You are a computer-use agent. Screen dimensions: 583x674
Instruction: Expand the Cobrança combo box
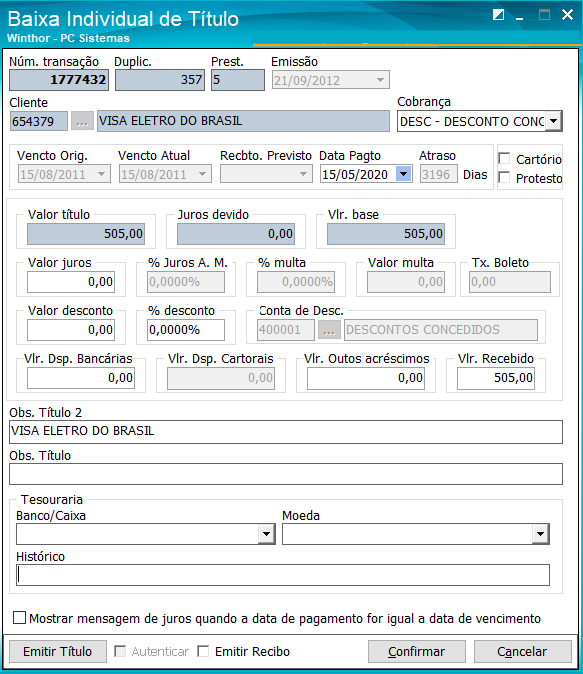(554, 121)
